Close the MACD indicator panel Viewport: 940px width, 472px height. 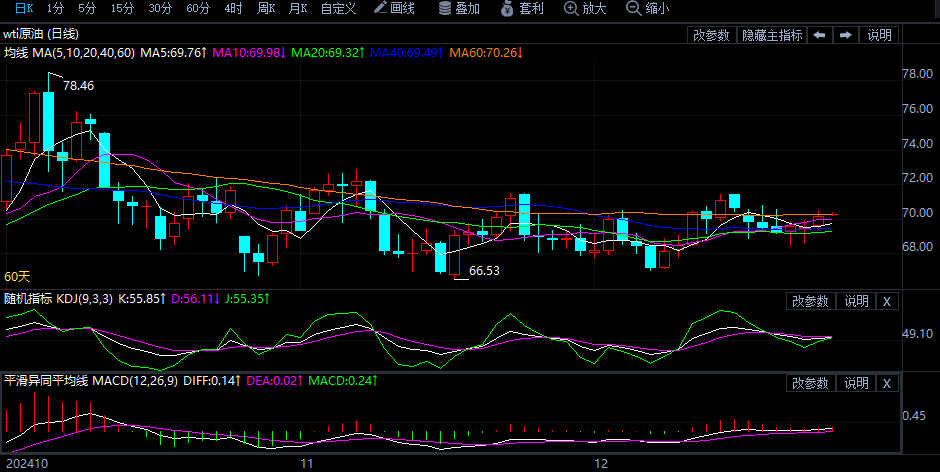(887, 383)
